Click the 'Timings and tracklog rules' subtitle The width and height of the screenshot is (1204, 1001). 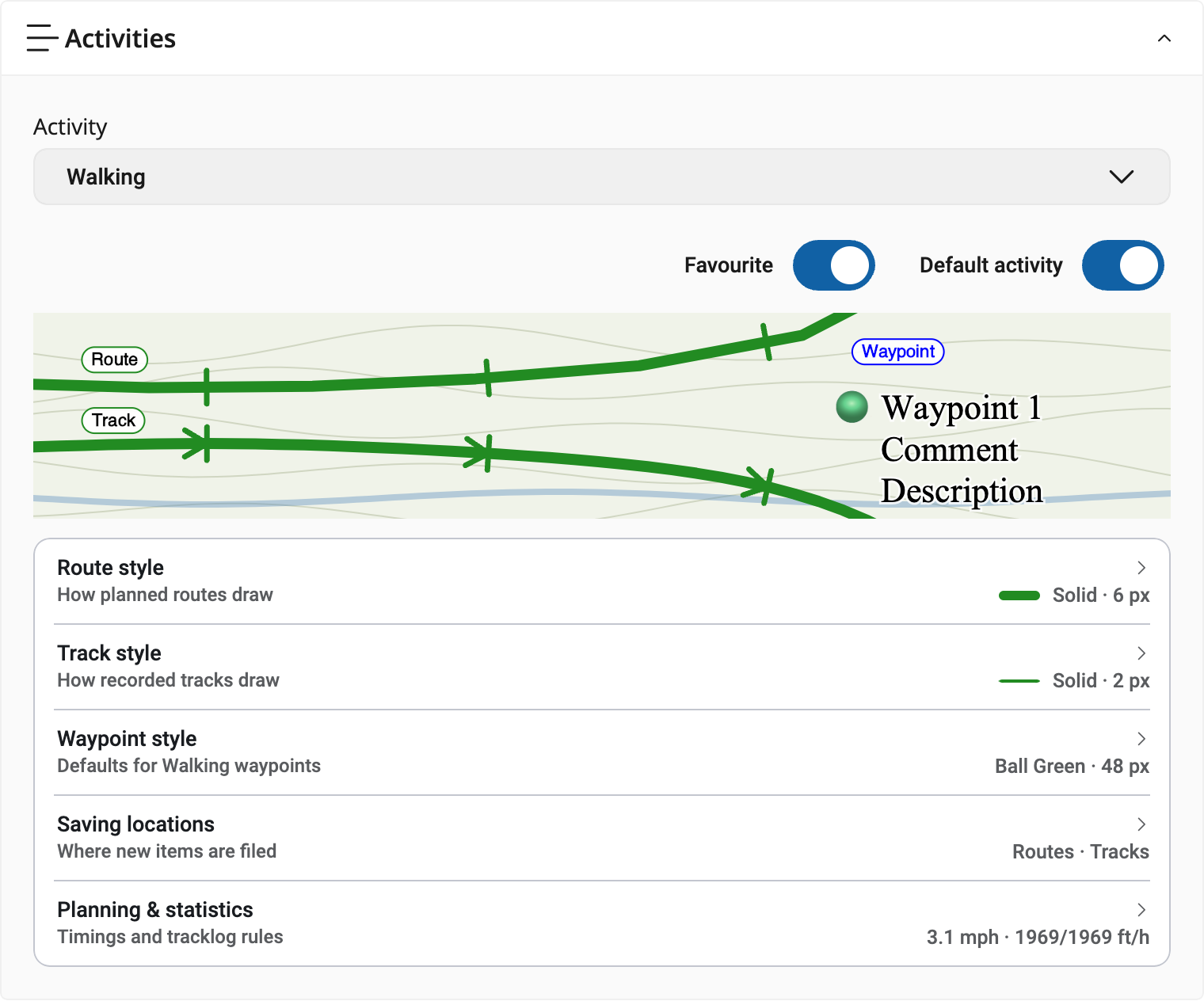(170, 937)
